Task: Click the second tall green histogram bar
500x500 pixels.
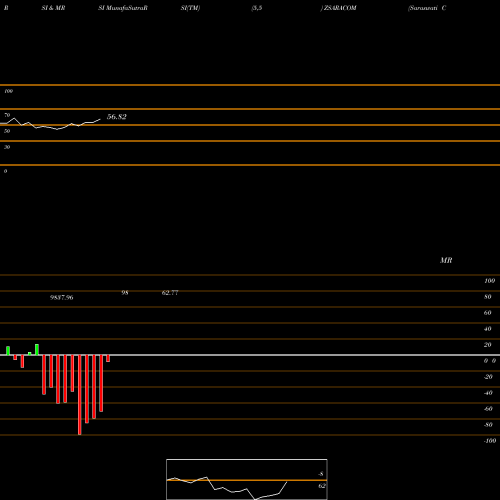Action: point(37,350)
